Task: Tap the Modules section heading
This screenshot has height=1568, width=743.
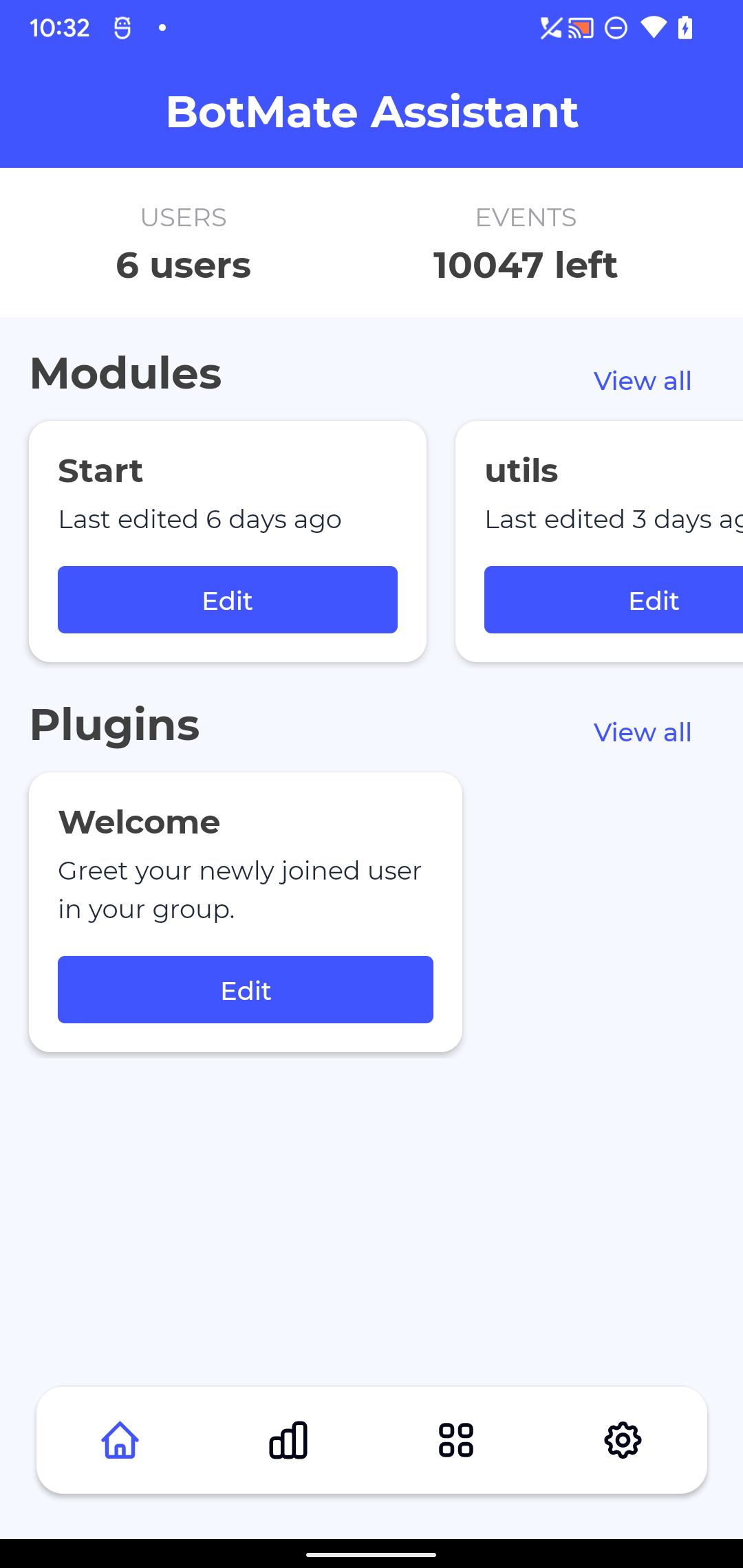Action: click(x=126, y=373)
